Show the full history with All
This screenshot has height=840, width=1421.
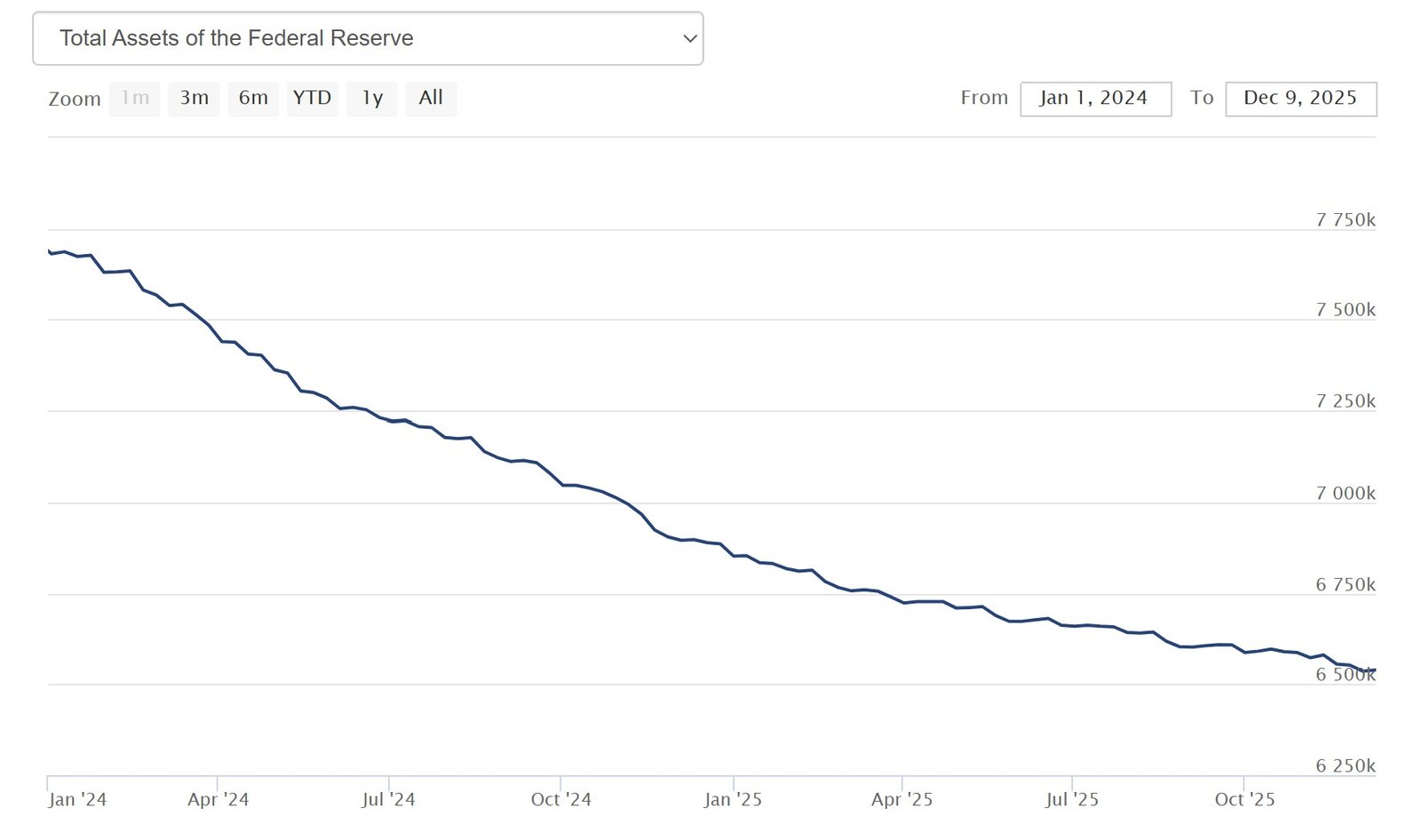(x=431, y=98)
